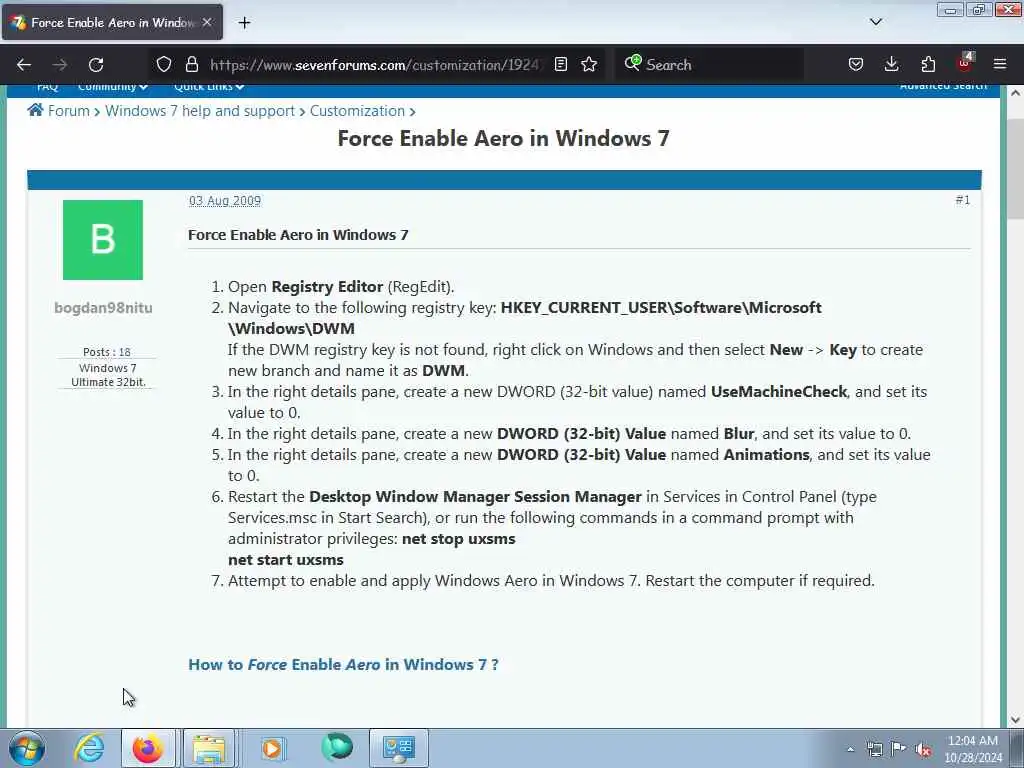Show hidden system tray icons
Screen dimensions: 1024x768
(x=850, y=749)
